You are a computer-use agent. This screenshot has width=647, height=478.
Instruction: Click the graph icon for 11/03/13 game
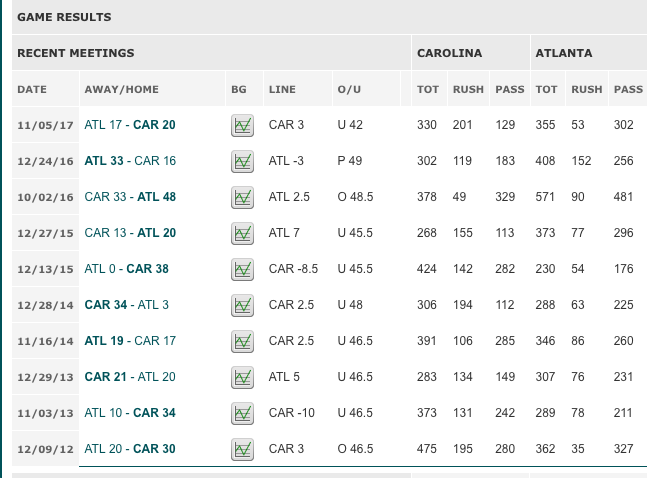[242, 414]
